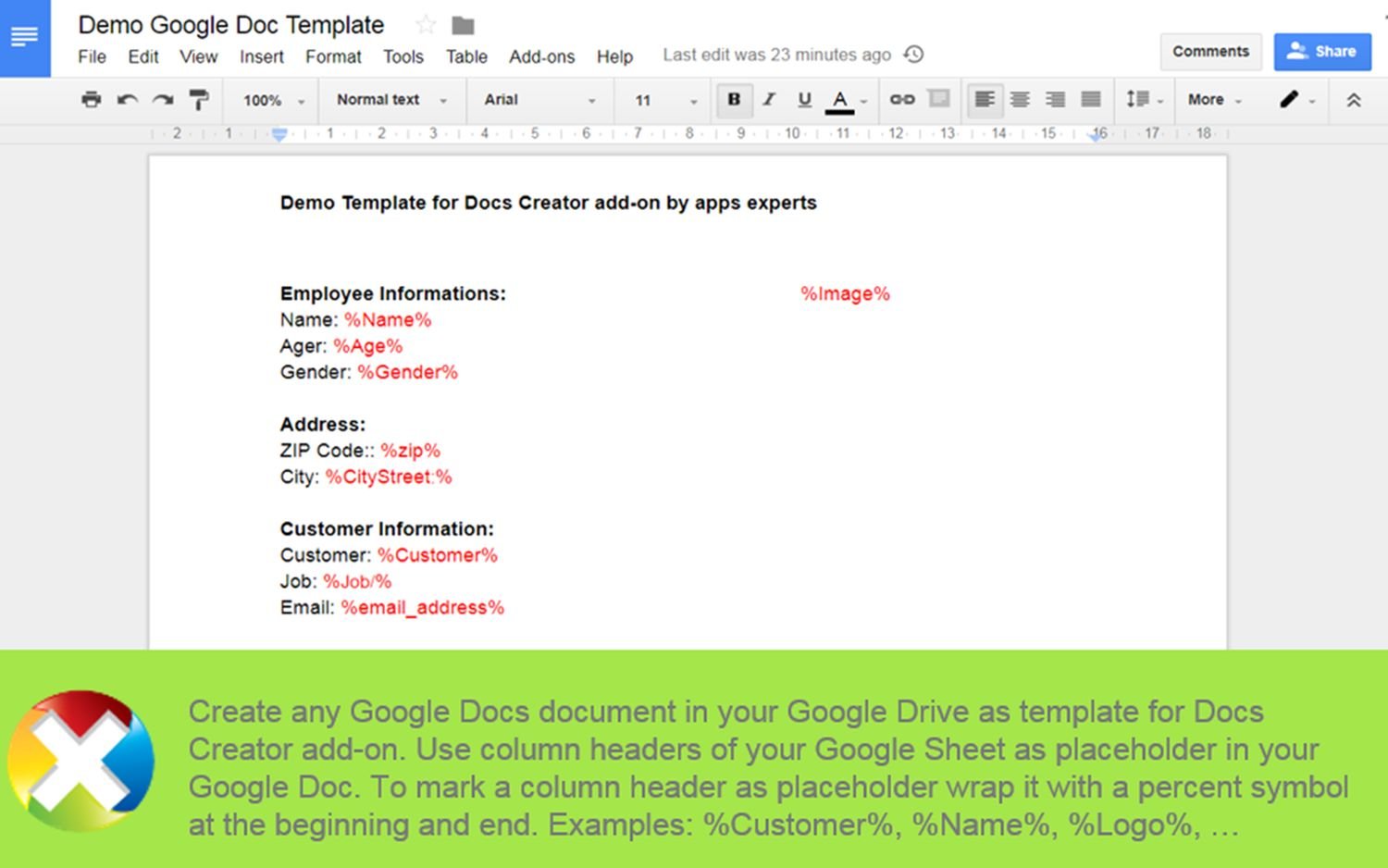Toggle bold formatting button
Image resolution: width=1388 pixels, height=868 pixels.
(734, 99)
